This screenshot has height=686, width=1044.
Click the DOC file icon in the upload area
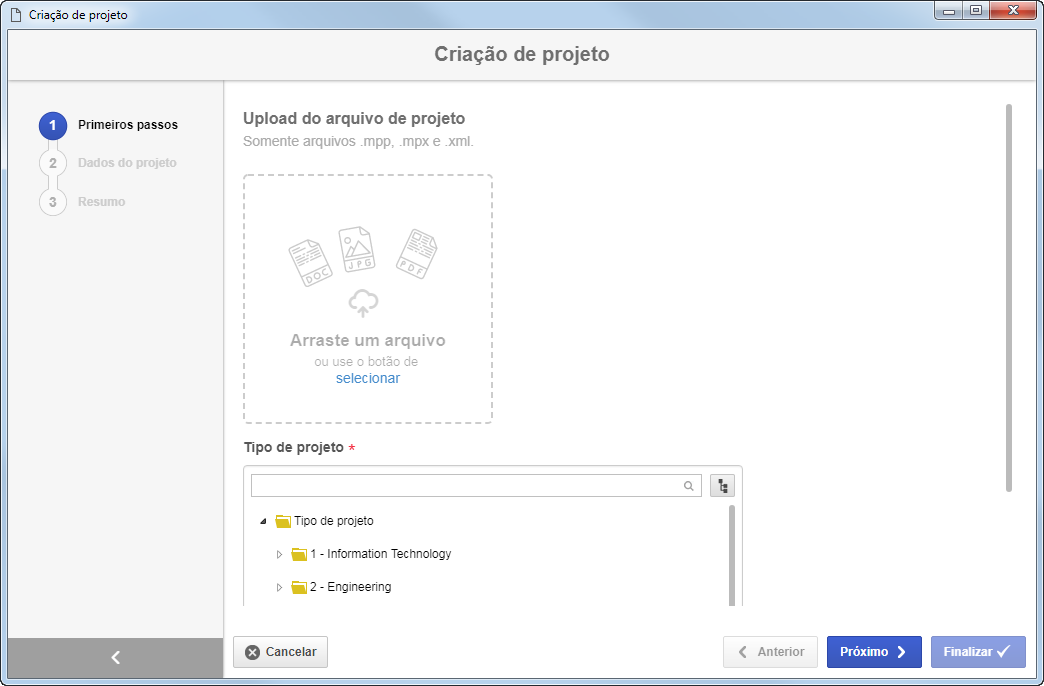(310, 262)
